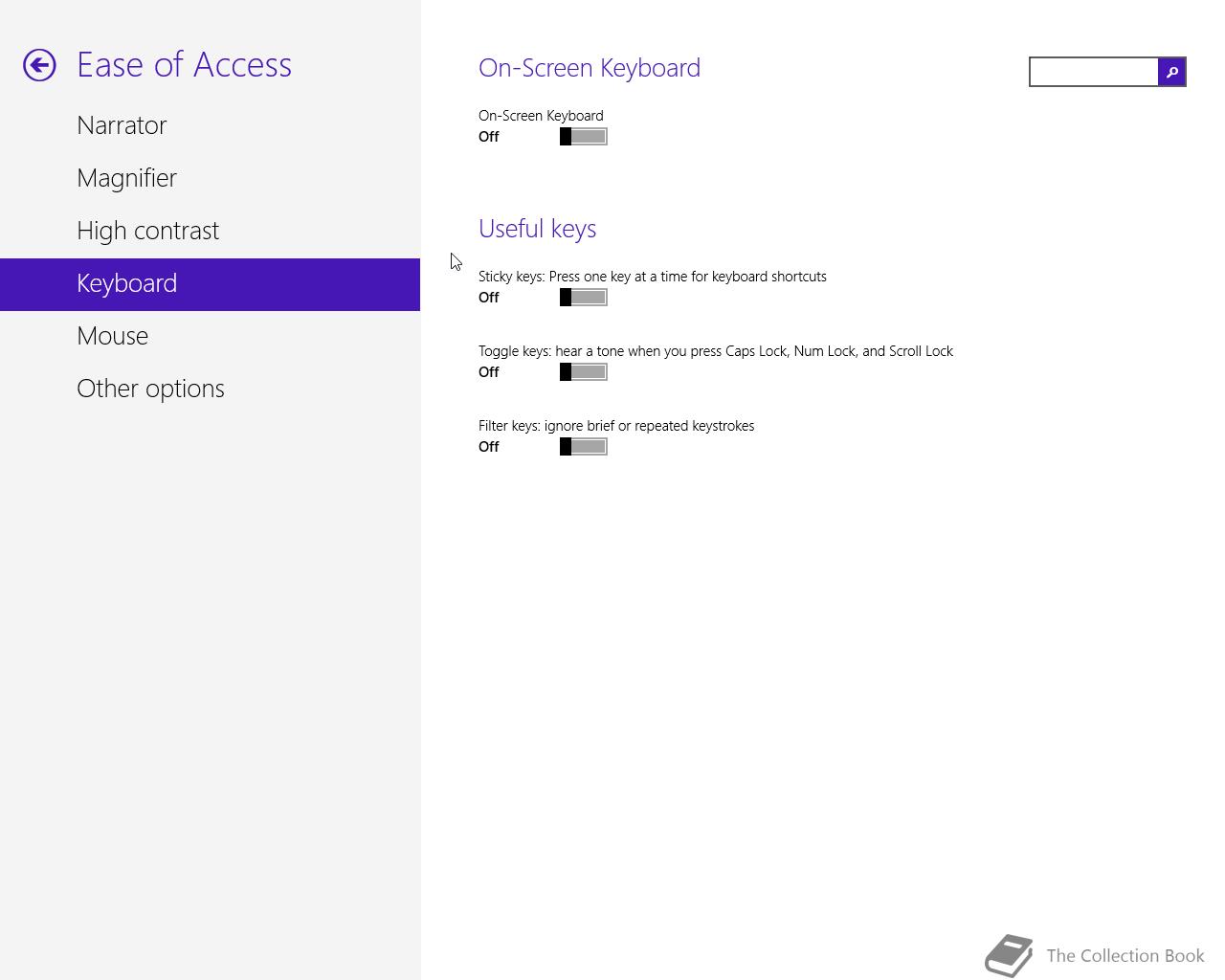This screenshot has height=980, width=1225.
Task: Click the large On-Screen Keyboard section heading
Action: click(x=589, y=68)
